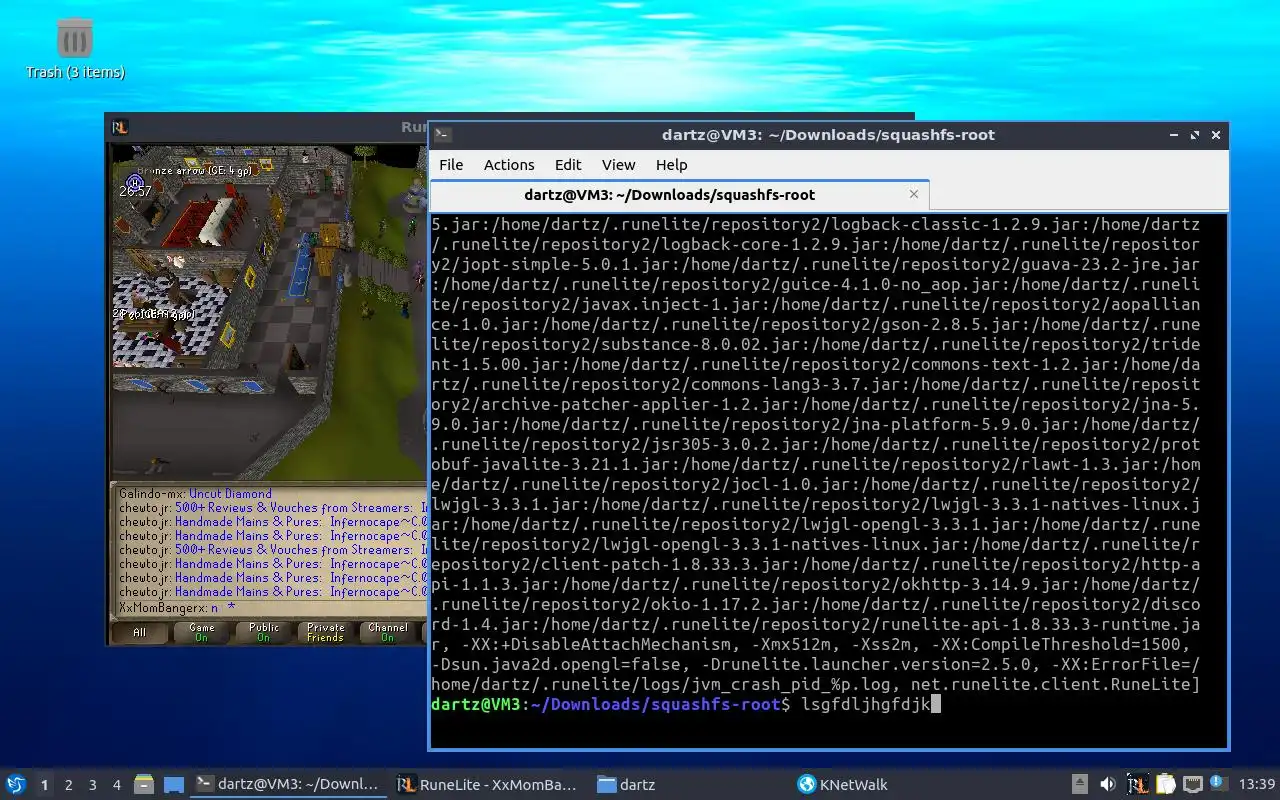Click the 13:39 clock in taskbar
1280x800 pixels.
pyautogui.click(x=1256, y=785)
